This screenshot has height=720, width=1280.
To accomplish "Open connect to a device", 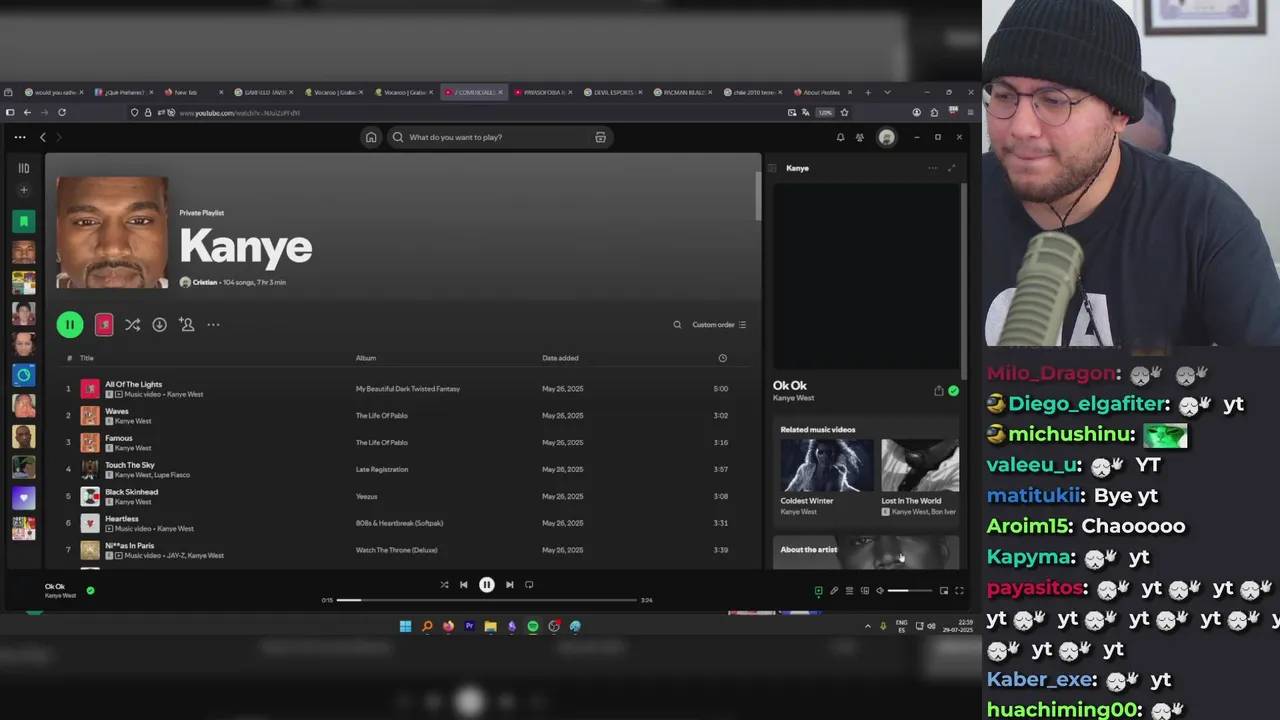I will point(865,591).
